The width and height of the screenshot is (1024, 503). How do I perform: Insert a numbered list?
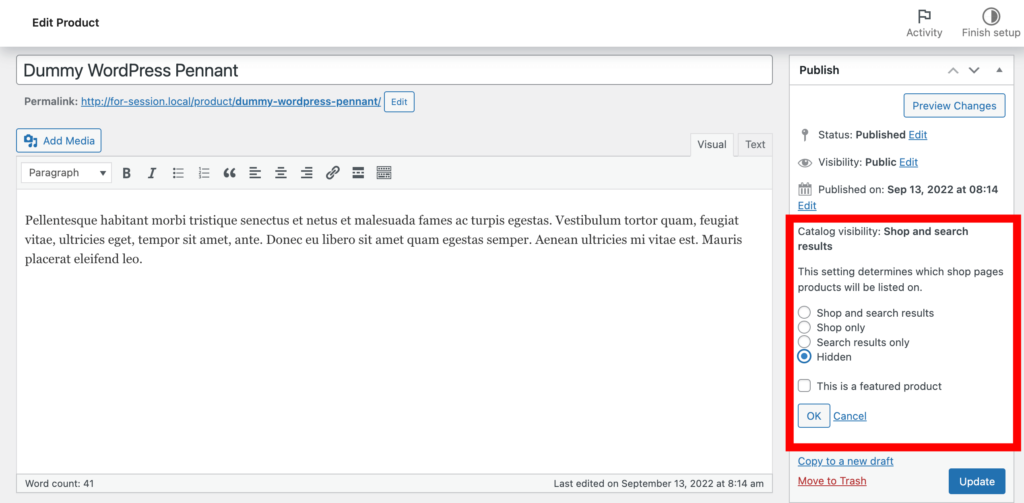204,173
